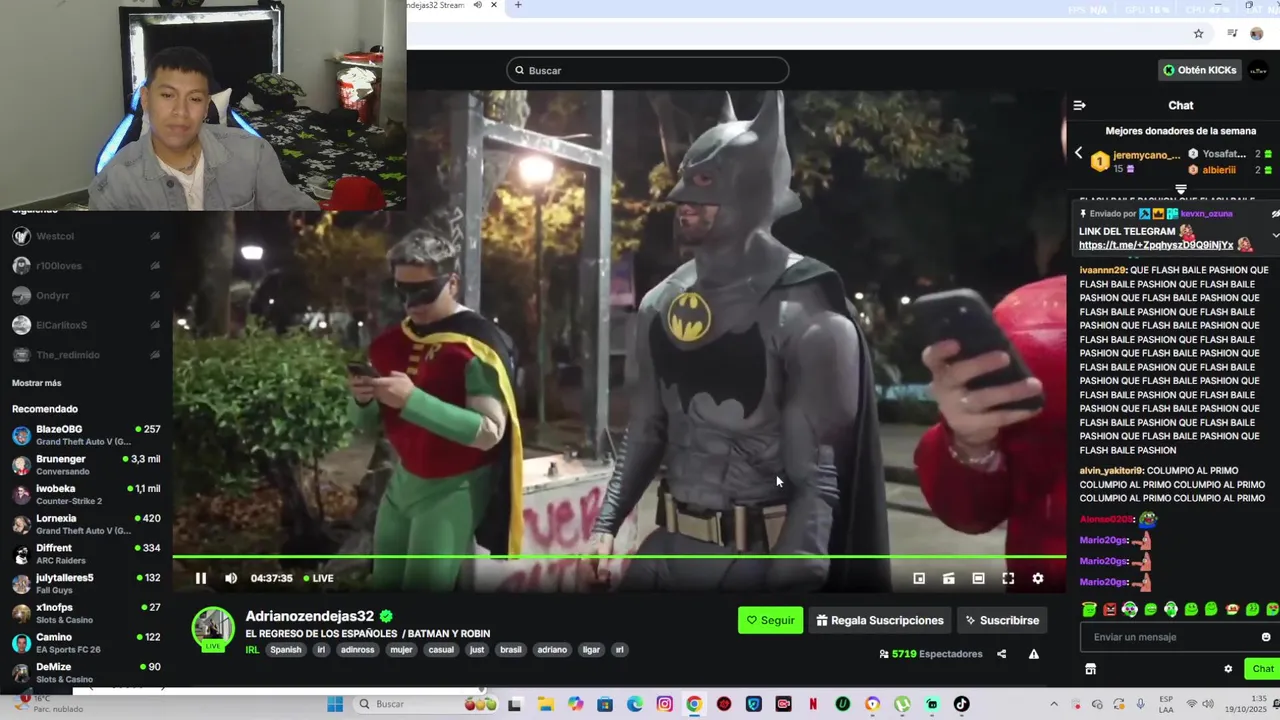Mute the player volume icon
This screenshot has width=1280, height=720.
tap(231, 578)
